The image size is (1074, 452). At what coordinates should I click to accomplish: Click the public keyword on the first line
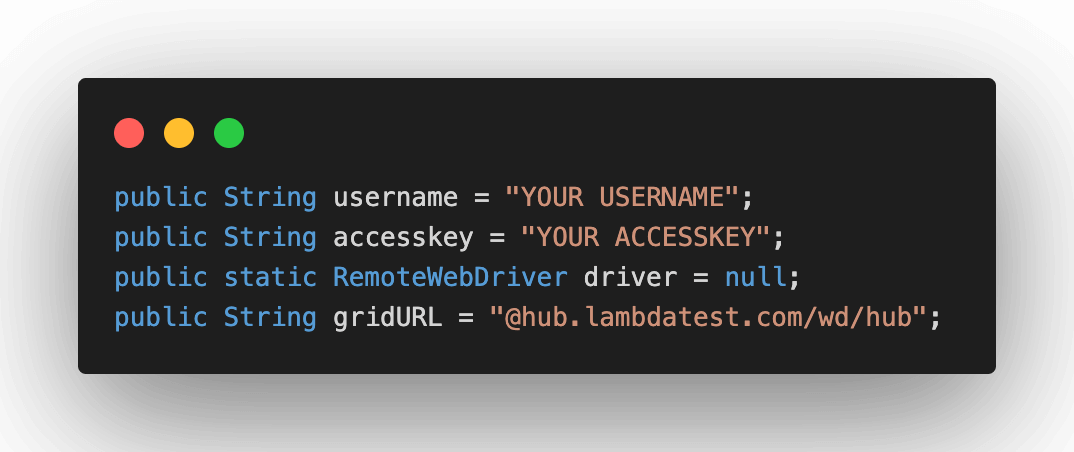pyautogui.click(x=160, y=197)
